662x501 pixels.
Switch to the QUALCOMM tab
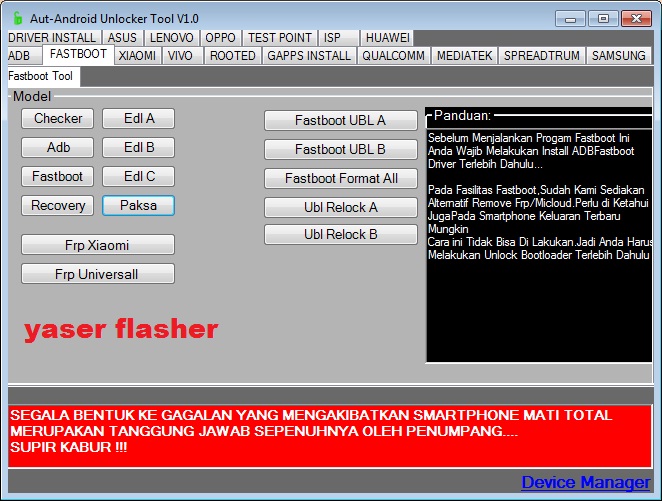tap(393, 55)
